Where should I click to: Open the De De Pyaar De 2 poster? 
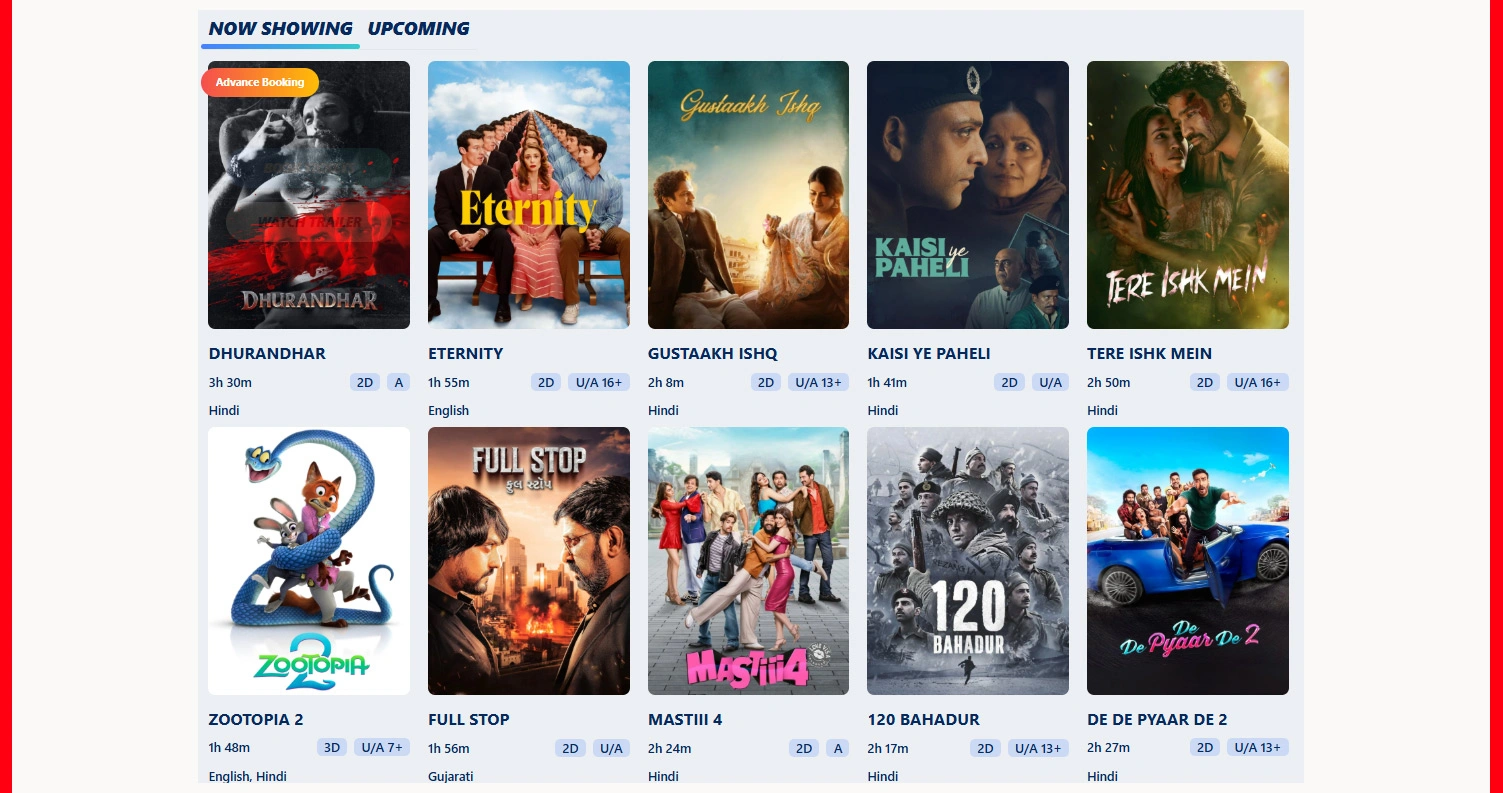[x=1188, y=561]
